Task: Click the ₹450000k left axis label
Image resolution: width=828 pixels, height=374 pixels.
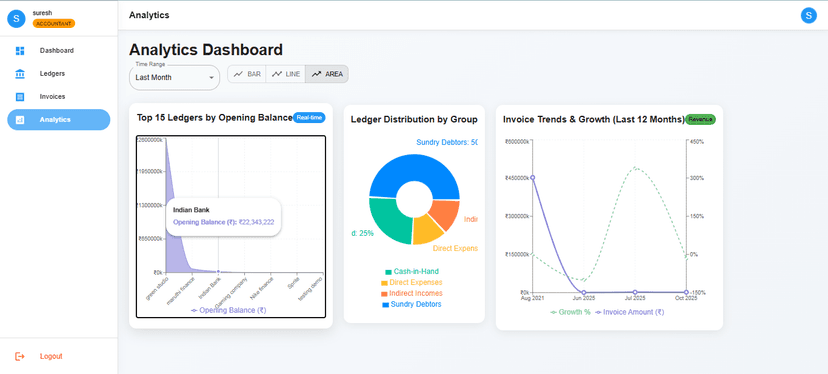Action: pos(517,178)
